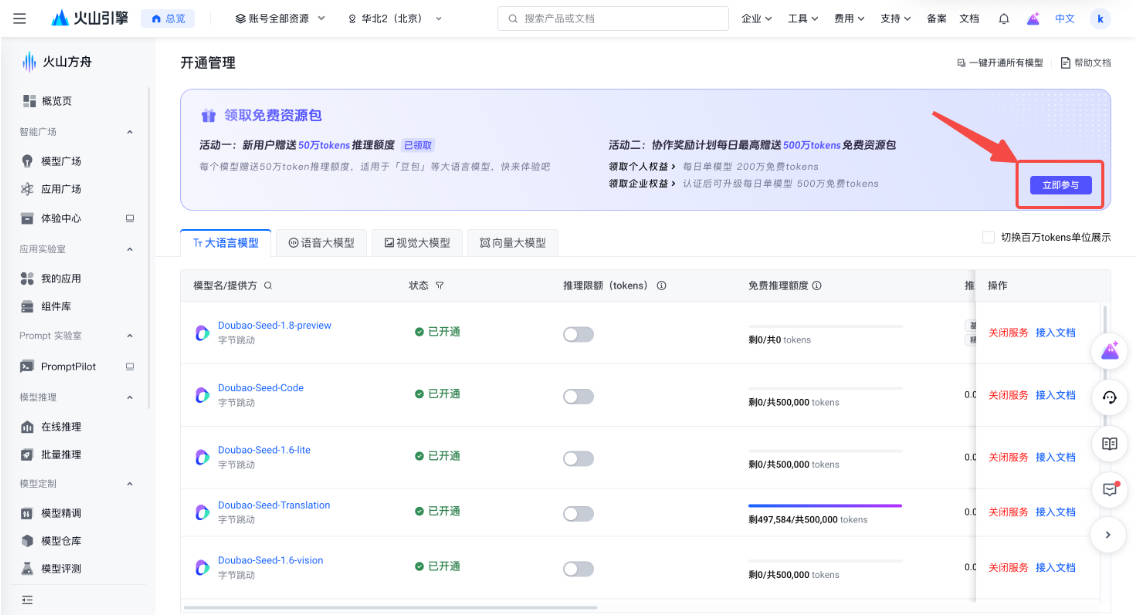Click 关闭服务 for Doubao-Seed-Code
The width and height of the screenshot is (1136, 616).
coord(1008,395)
